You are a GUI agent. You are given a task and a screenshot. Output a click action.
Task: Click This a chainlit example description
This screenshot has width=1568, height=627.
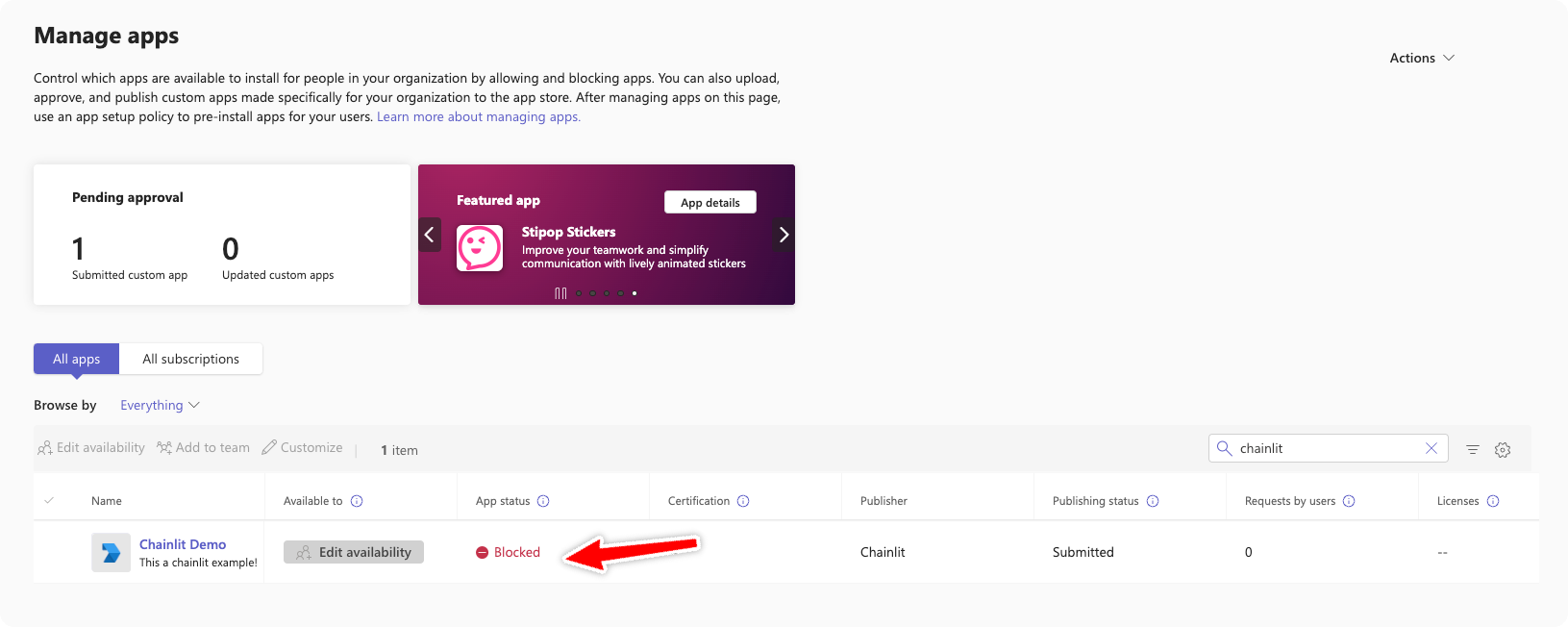[x=198, y=563]
